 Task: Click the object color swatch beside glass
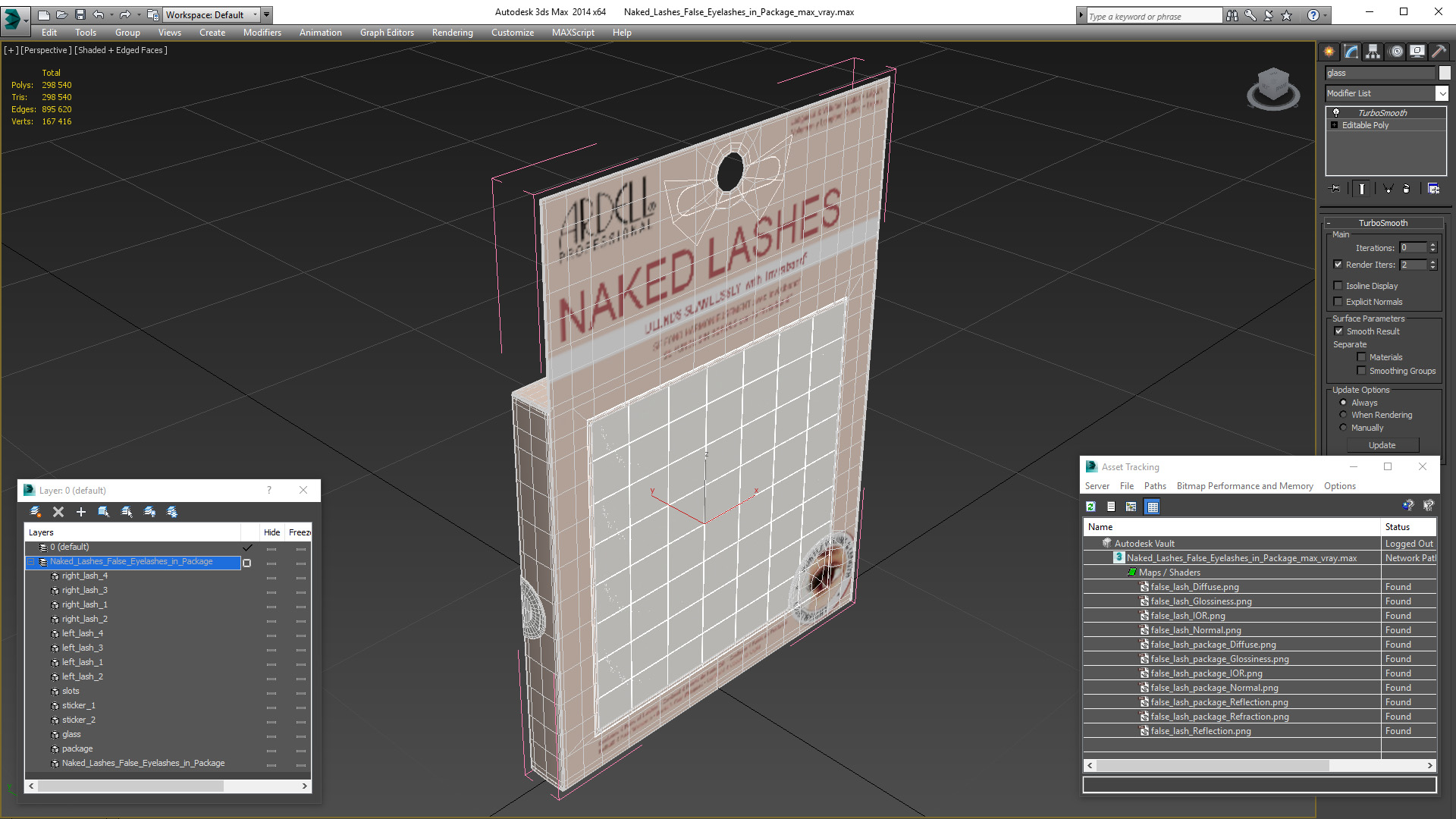click(x=1445, y=73)
